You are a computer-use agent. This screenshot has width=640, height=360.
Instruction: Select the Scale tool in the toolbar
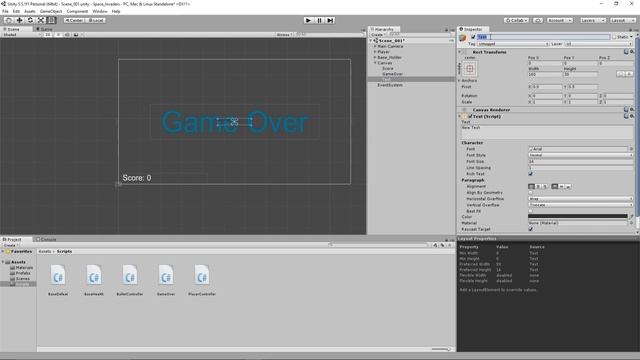click(41, 20)
